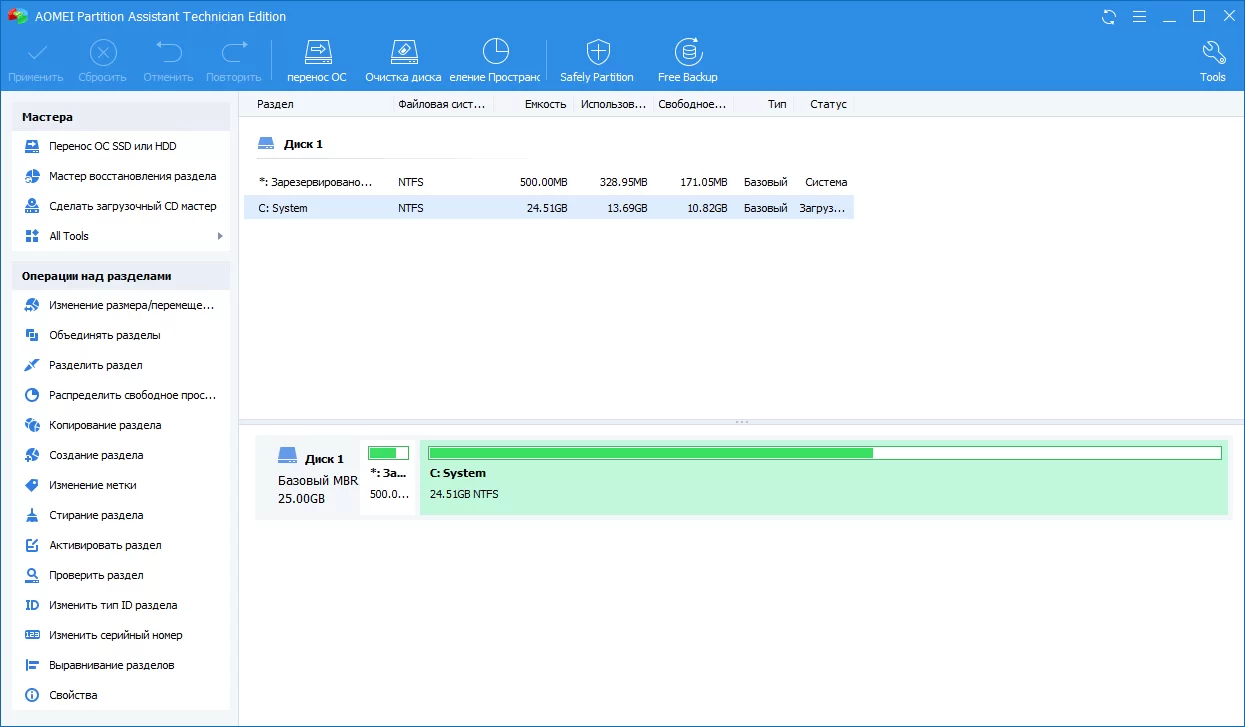Select Создание раздела operation

(121, 455)
